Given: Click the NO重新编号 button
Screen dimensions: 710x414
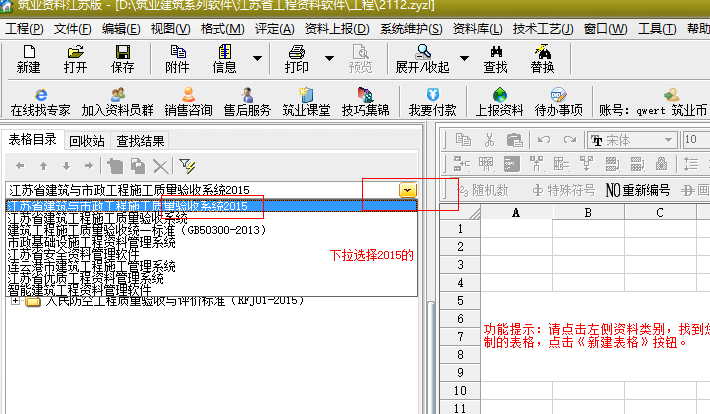Looking at the screenshot, I should click(x=638, y=189).
